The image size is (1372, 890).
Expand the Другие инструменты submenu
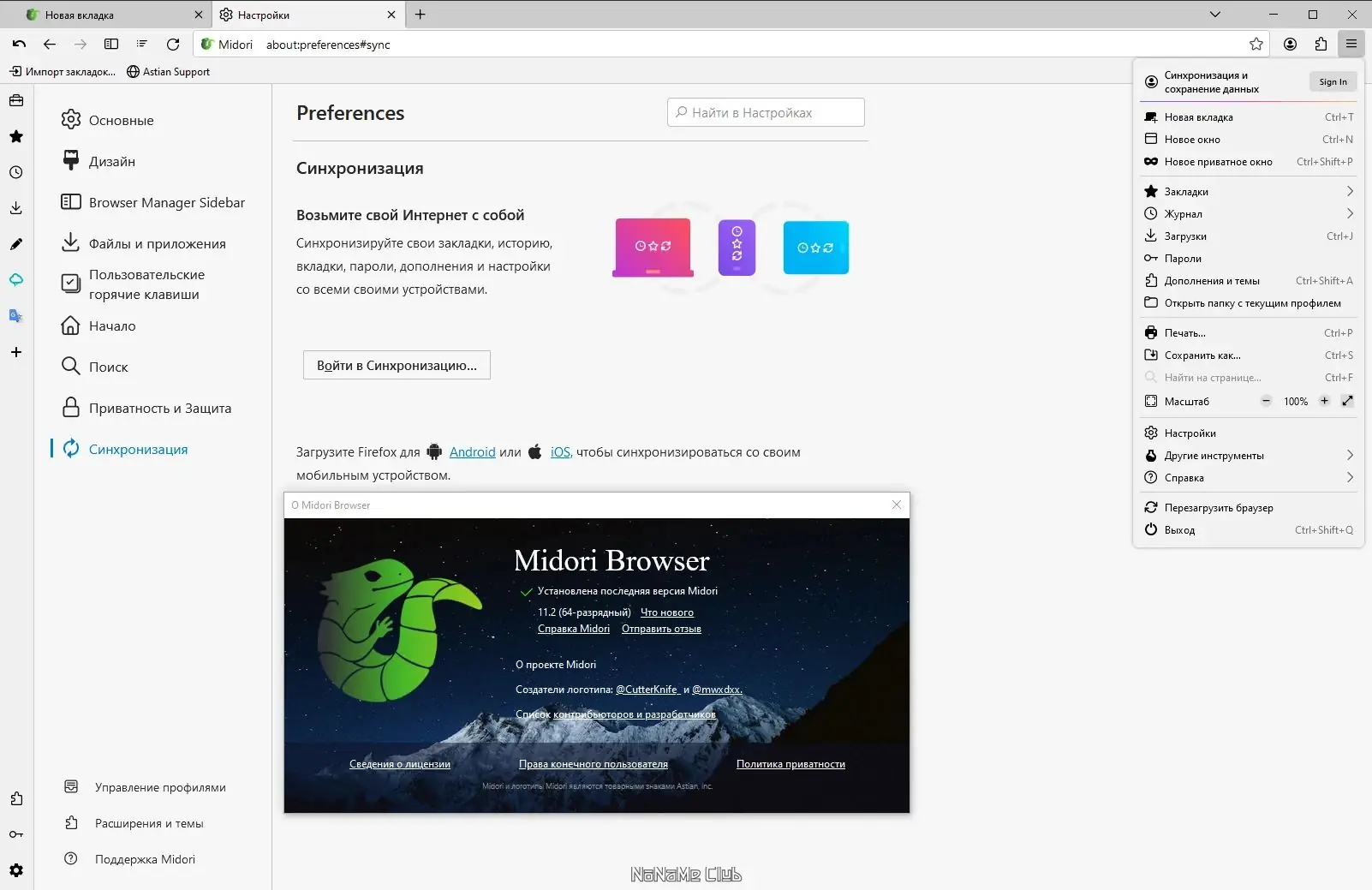1249,456
